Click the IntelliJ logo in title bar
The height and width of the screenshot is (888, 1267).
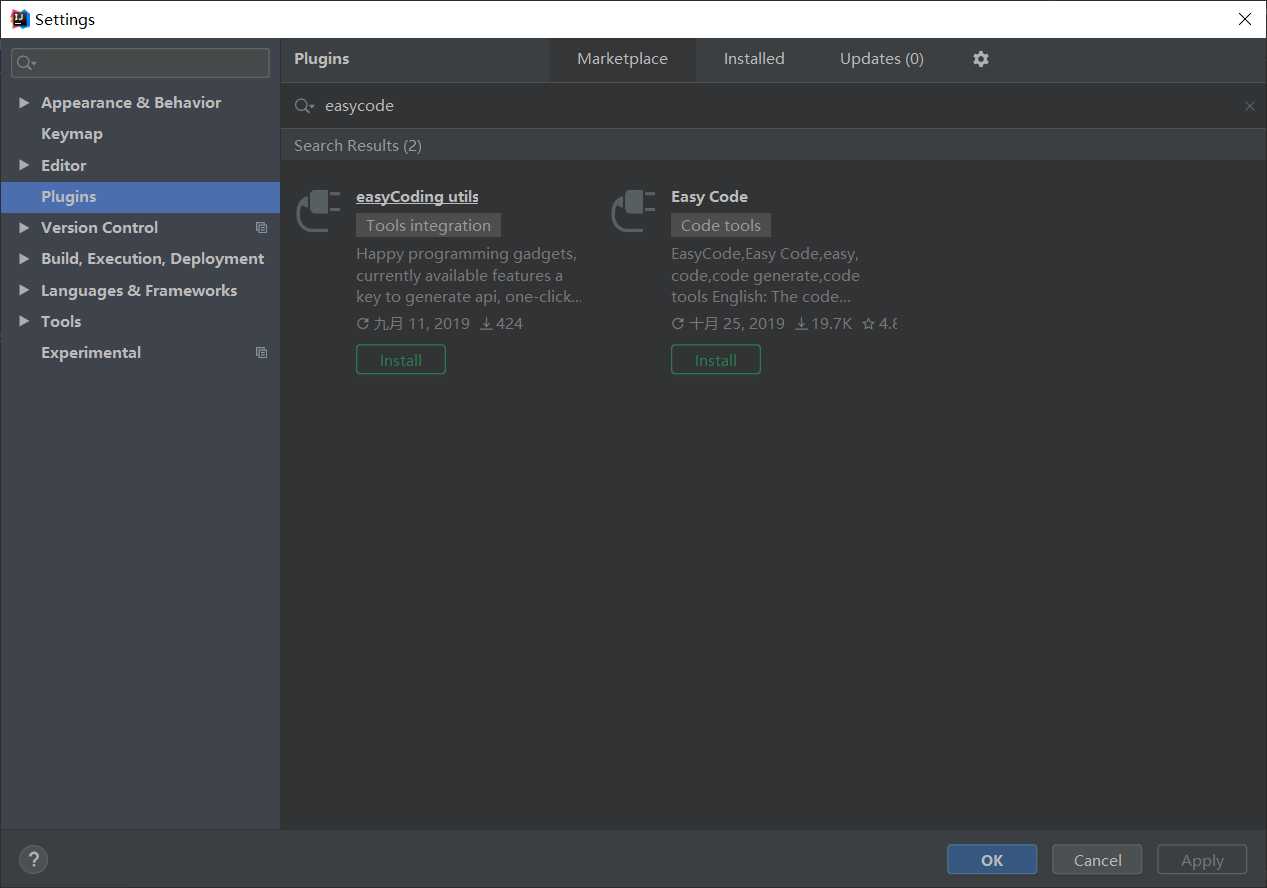pos(19,19)
